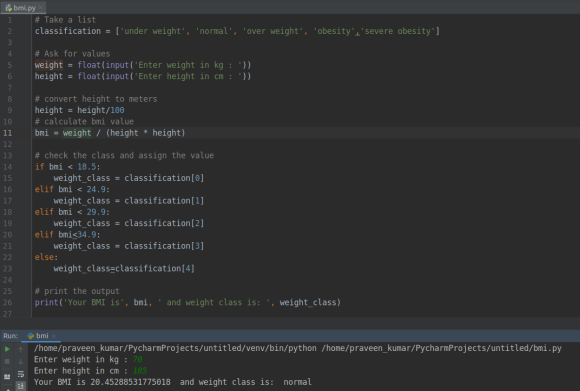Click the Python file icon on bmi.py tab
Viewport: 580px width, 391px height.
click(9, 7)
